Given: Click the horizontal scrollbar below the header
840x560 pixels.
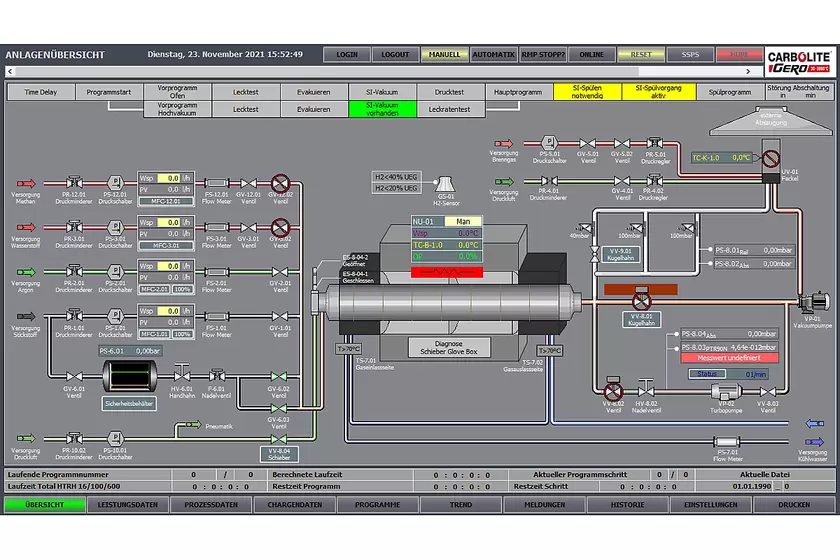Looking at the screenshot, I should 379,71.
